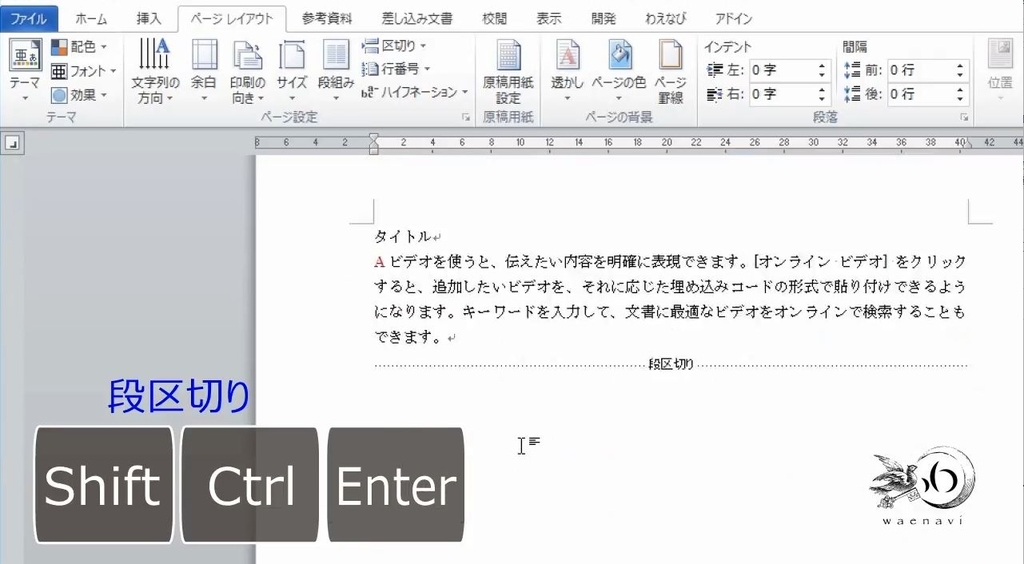
Task: Open the 行番号 line numbers dropdown
Action: (396, 69)
